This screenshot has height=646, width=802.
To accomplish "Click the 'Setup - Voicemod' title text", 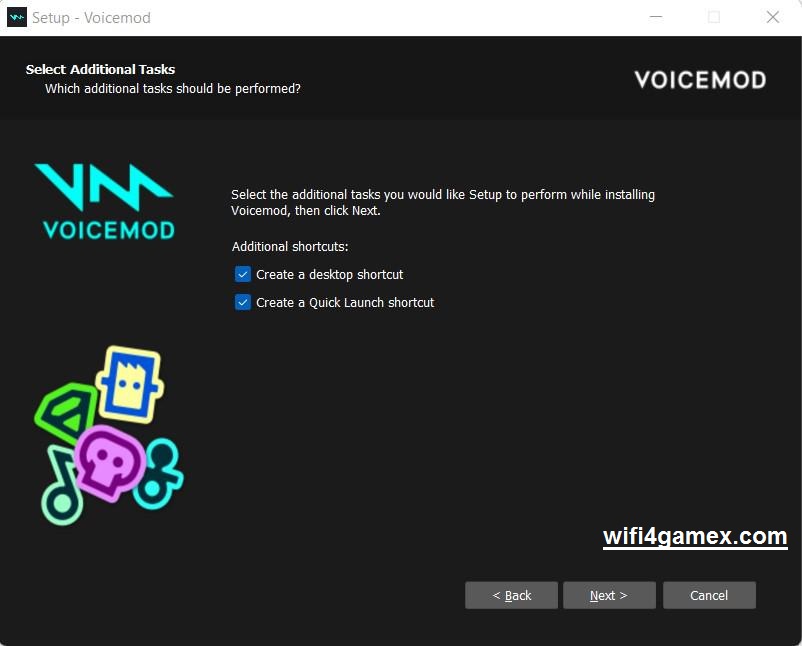I will pos(92,18).
